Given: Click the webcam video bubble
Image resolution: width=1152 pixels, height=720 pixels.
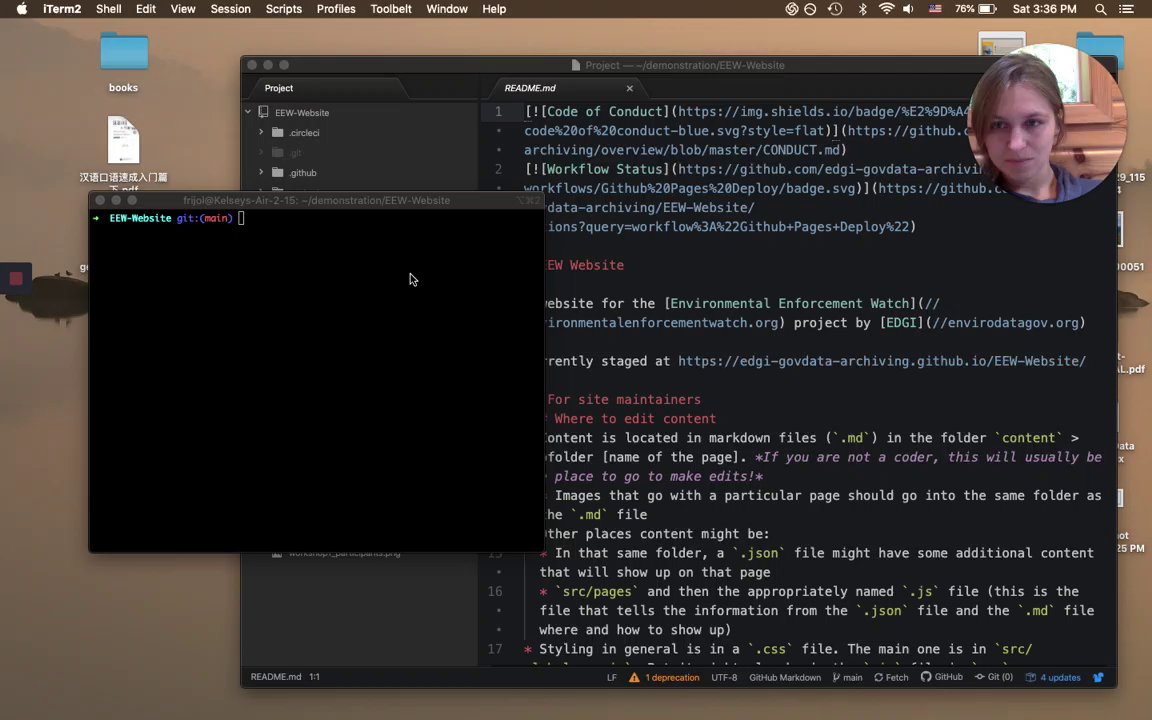Looking at the screenshot, I should (1048, 123).
